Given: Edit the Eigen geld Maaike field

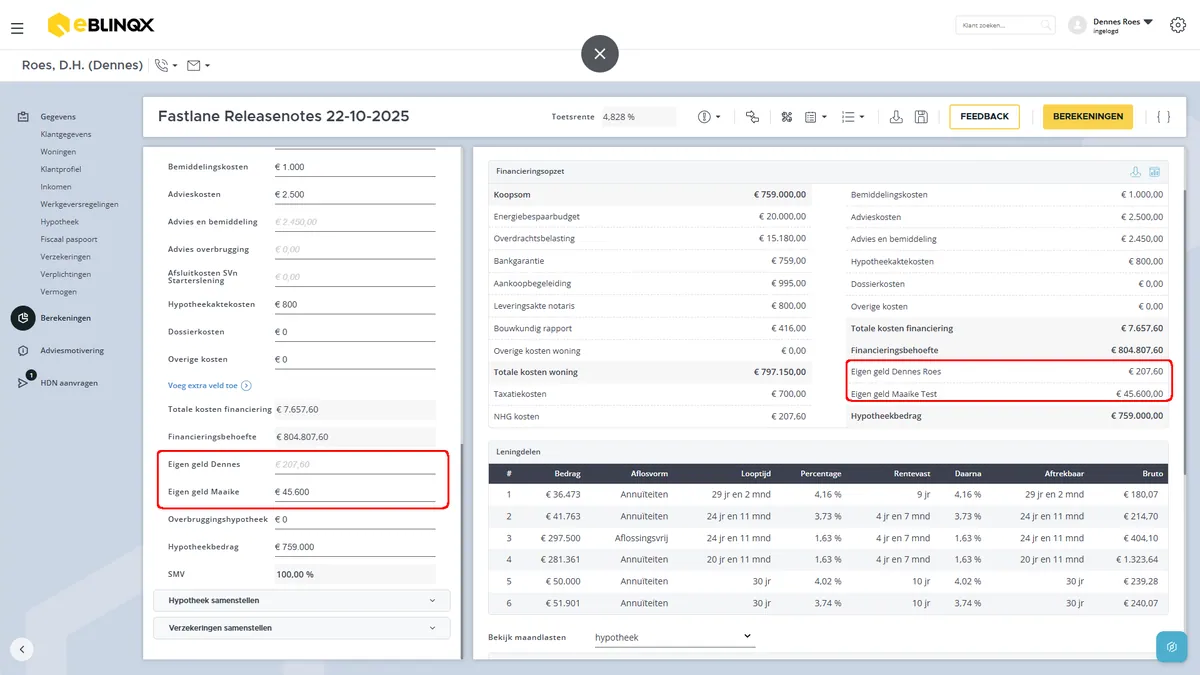Looking at the screenshot, I should (x=355, y=492).
